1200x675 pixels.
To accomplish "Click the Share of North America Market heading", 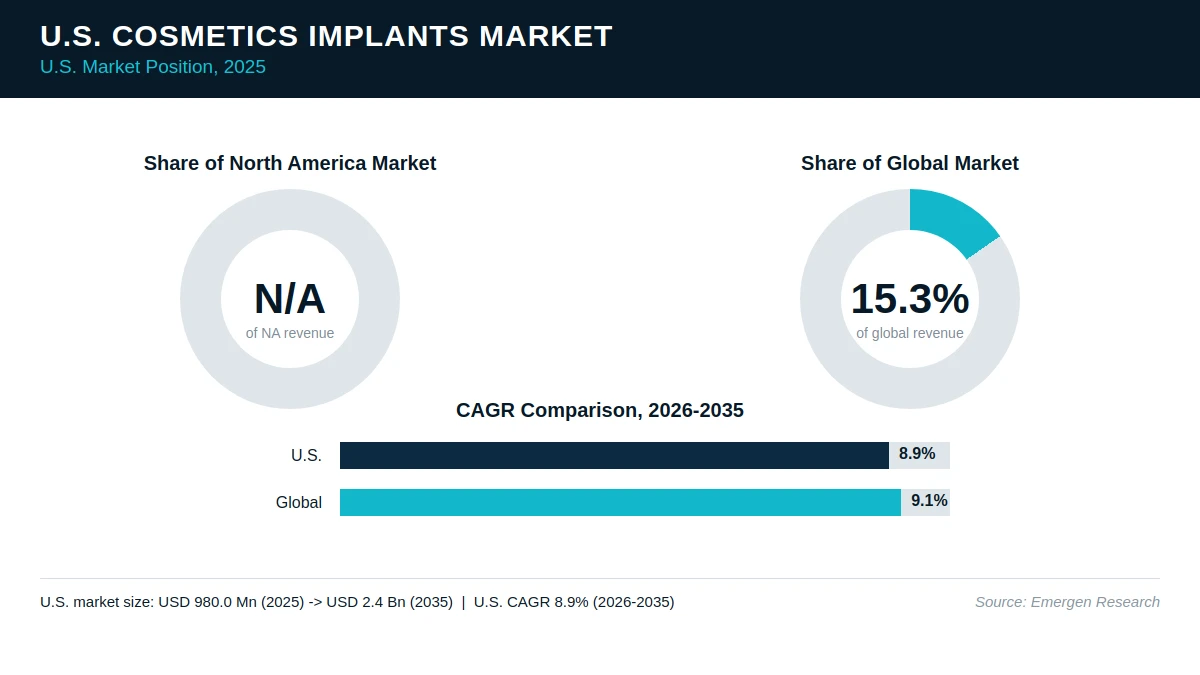I will pyautogui.click(x=290, y=163).
